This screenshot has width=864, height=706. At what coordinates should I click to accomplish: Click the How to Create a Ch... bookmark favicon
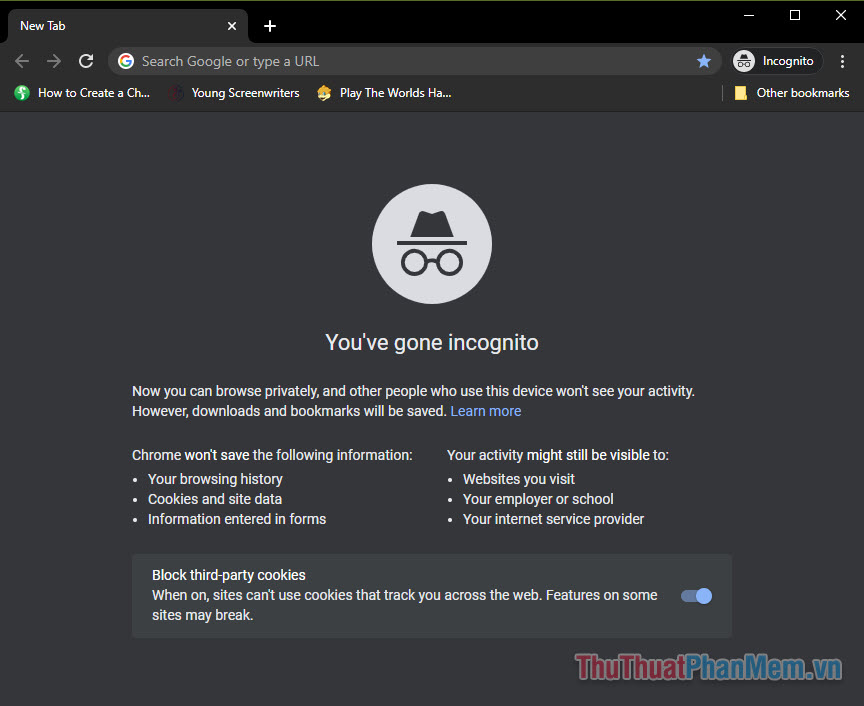21,93
